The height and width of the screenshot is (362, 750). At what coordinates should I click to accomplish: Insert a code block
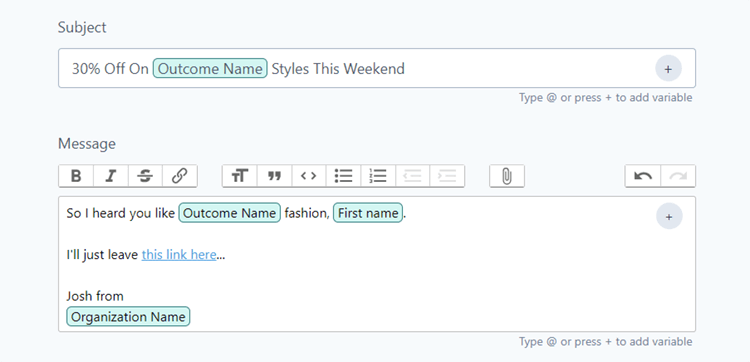309,176
